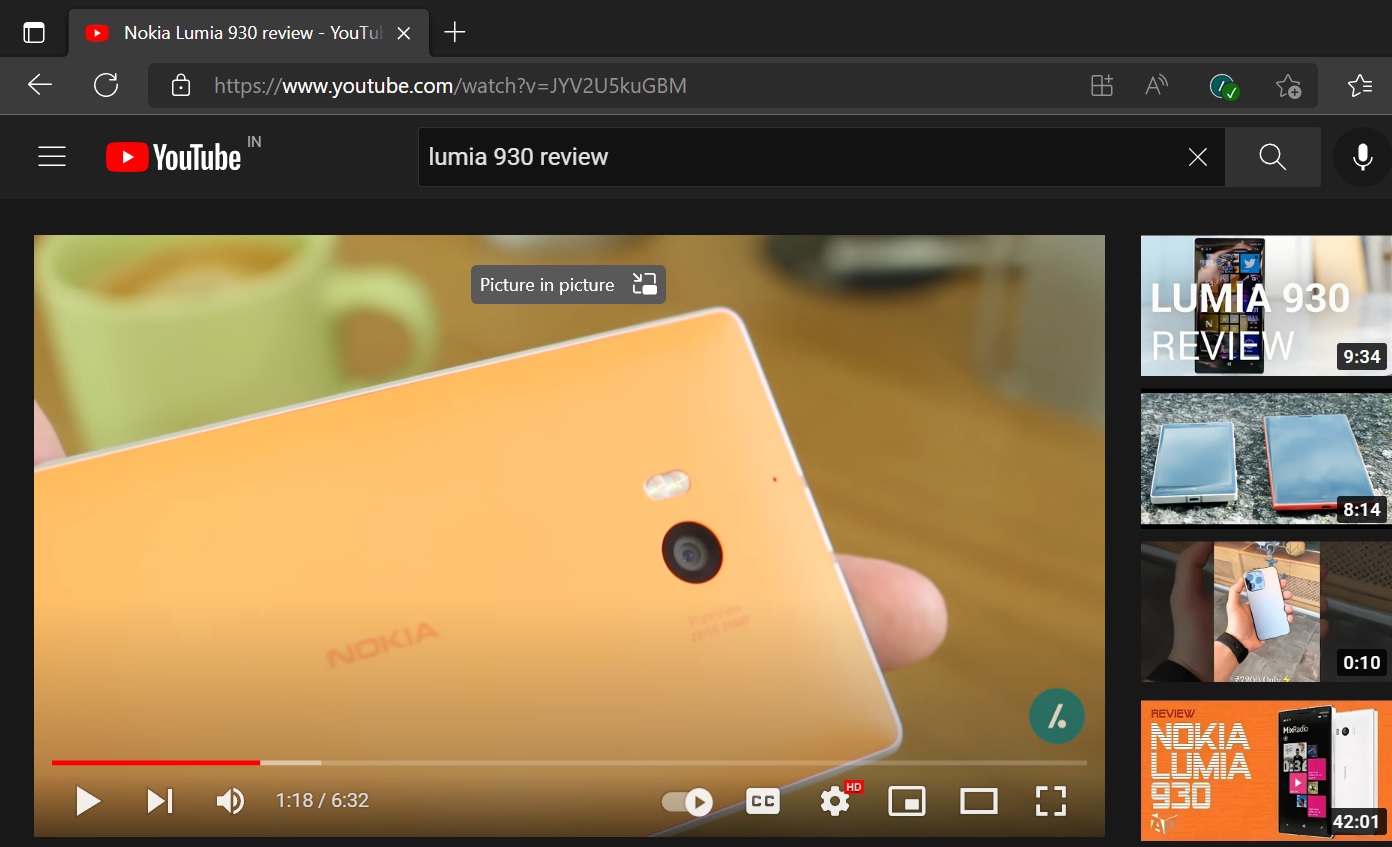
Task: Submit search with the magnifier button
Action: coord(1273,157)
